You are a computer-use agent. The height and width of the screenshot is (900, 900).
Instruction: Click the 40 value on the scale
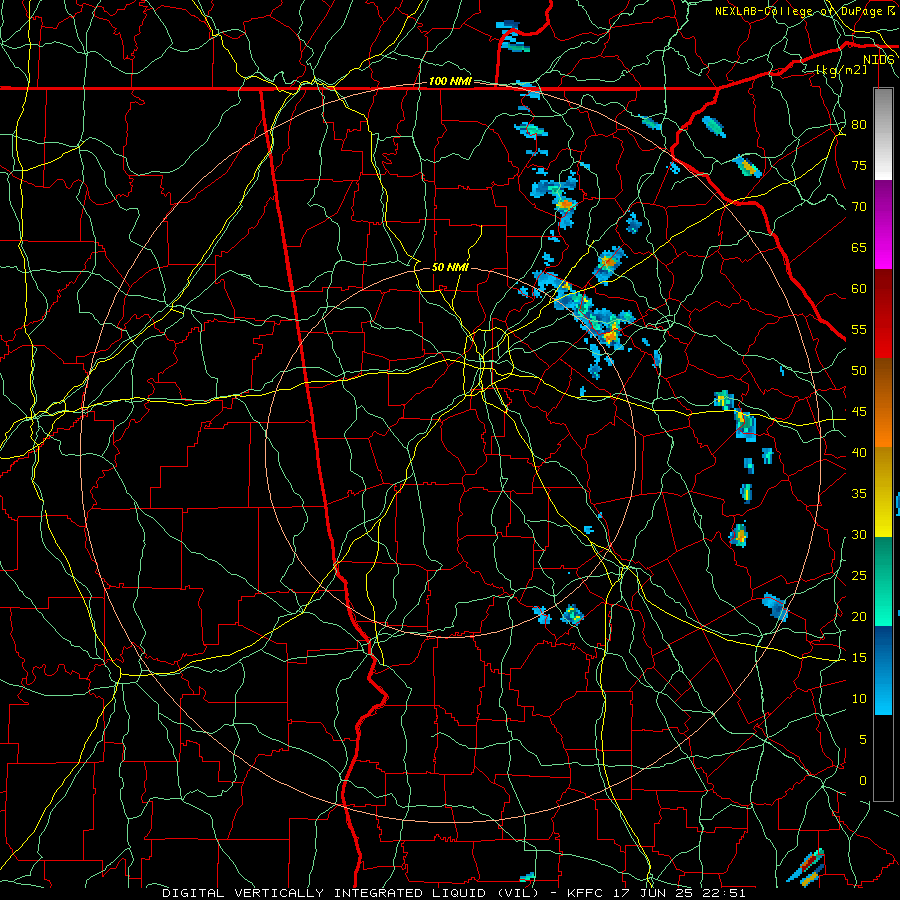point(859,453)
